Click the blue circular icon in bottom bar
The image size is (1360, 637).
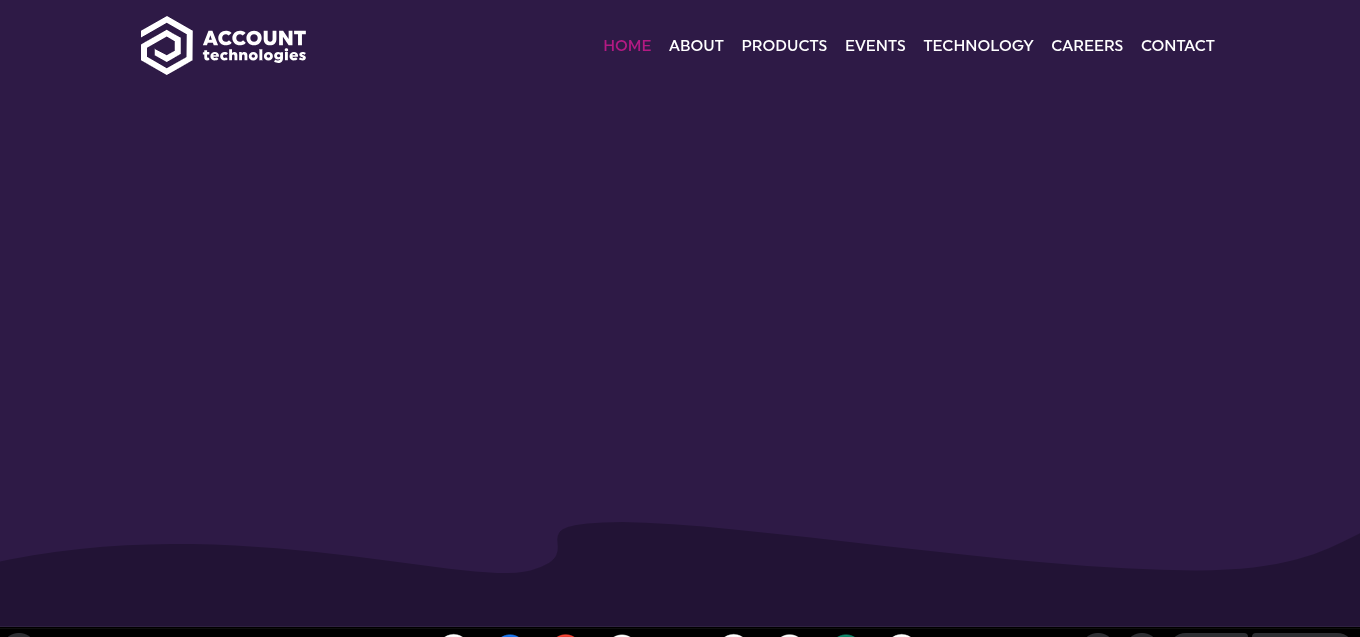click(510, 634)
